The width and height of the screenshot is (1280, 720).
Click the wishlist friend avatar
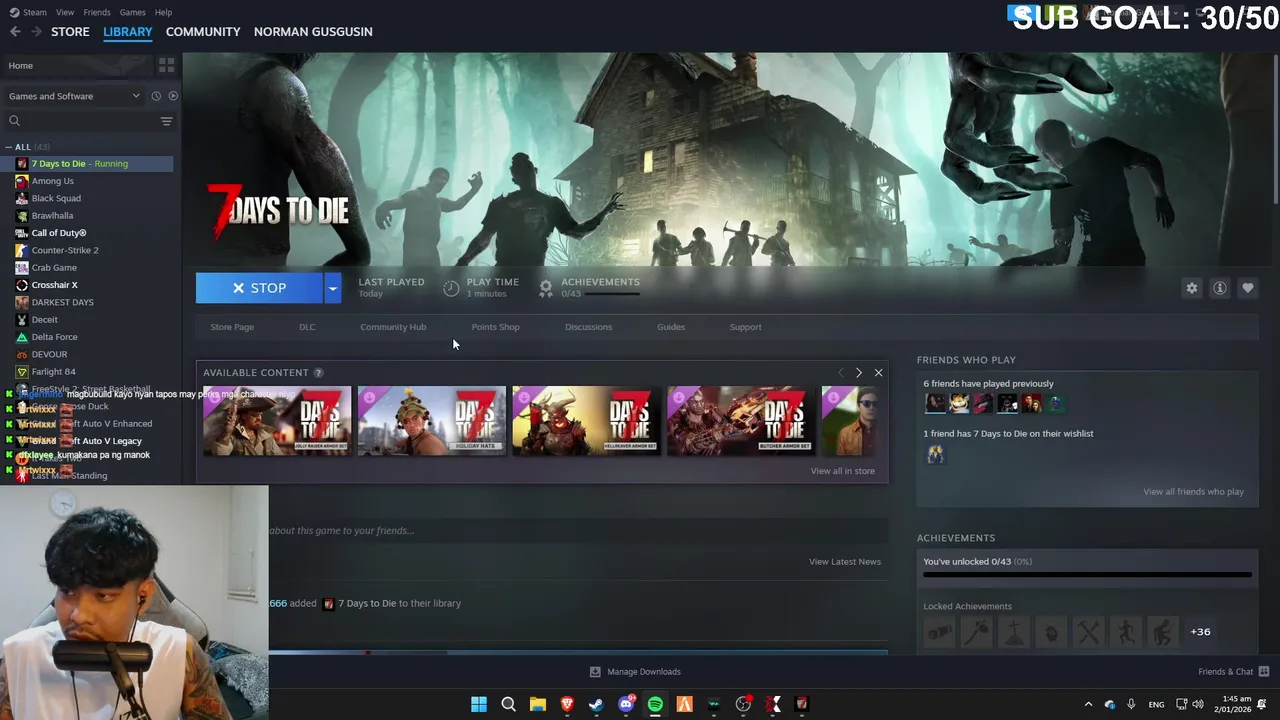[935, 454]
